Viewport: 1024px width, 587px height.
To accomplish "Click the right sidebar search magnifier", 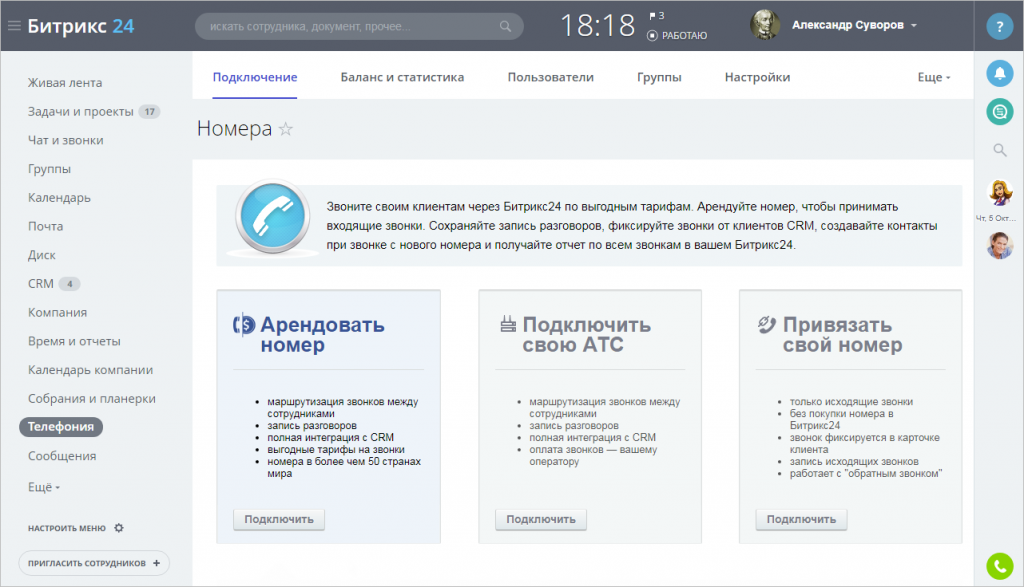I will 999,150.
